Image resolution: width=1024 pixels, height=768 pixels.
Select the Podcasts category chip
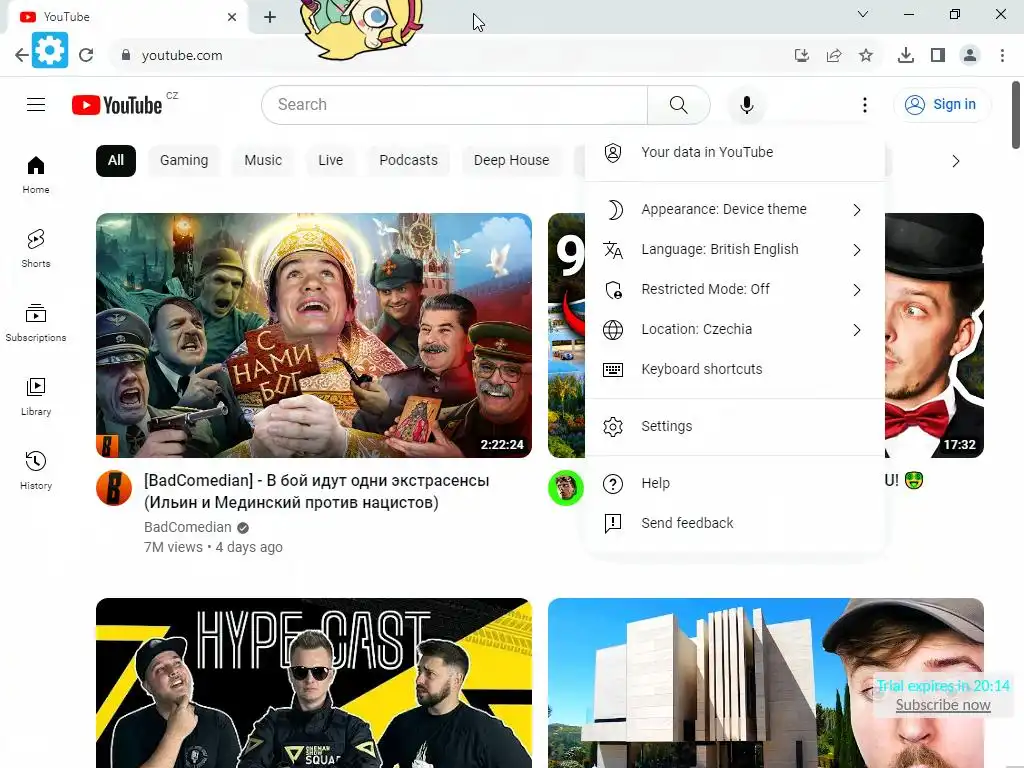(408, 161)
